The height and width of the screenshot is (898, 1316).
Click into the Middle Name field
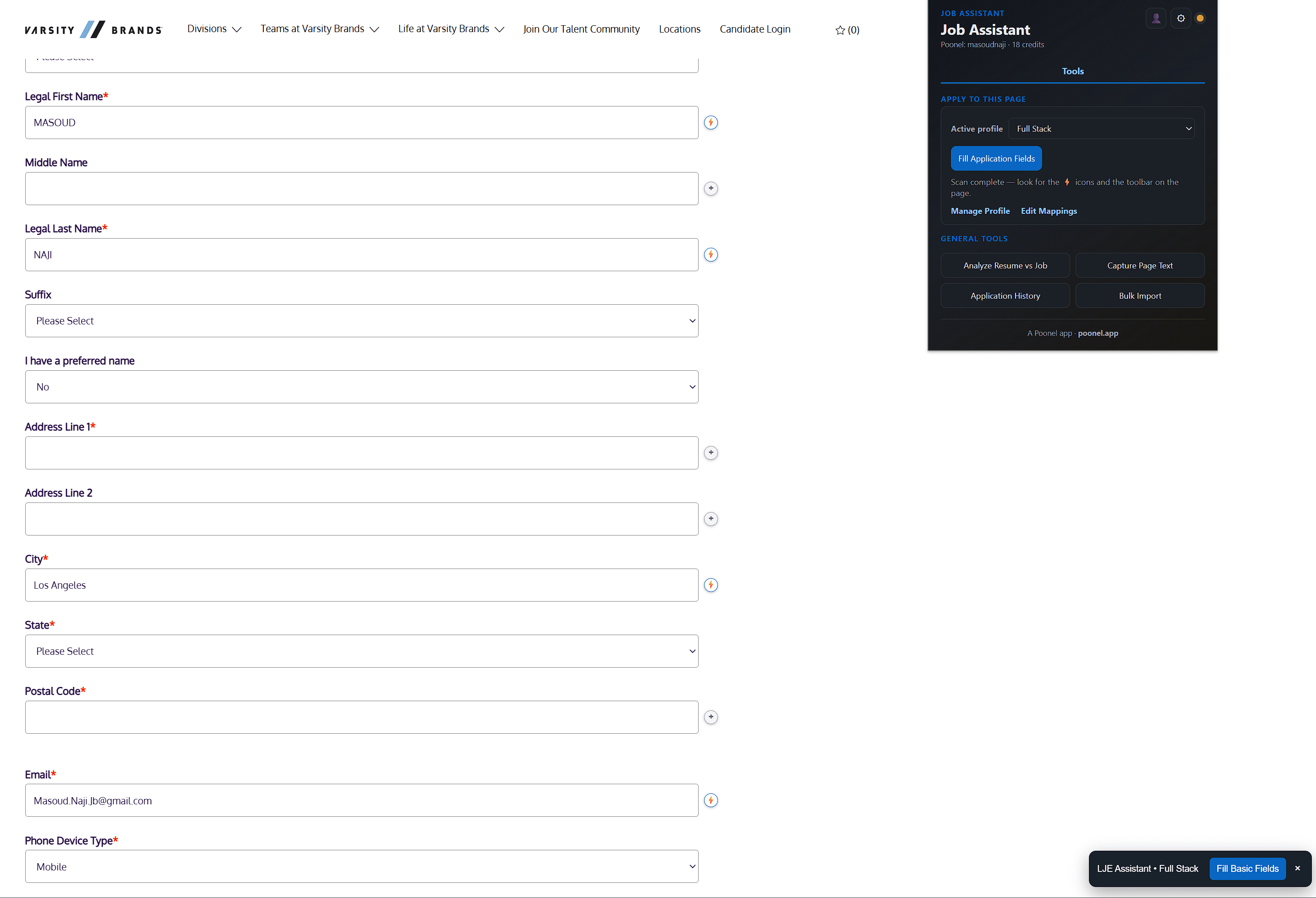361,189
